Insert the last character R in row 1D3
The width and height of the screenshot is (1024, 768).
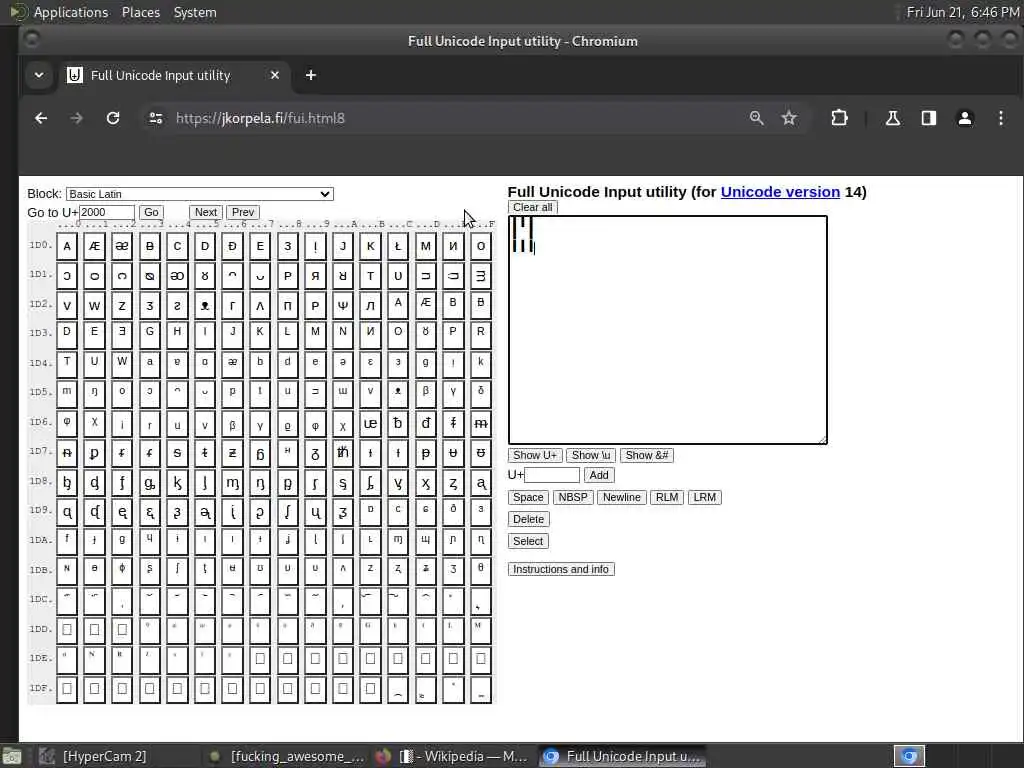(481, 335)
